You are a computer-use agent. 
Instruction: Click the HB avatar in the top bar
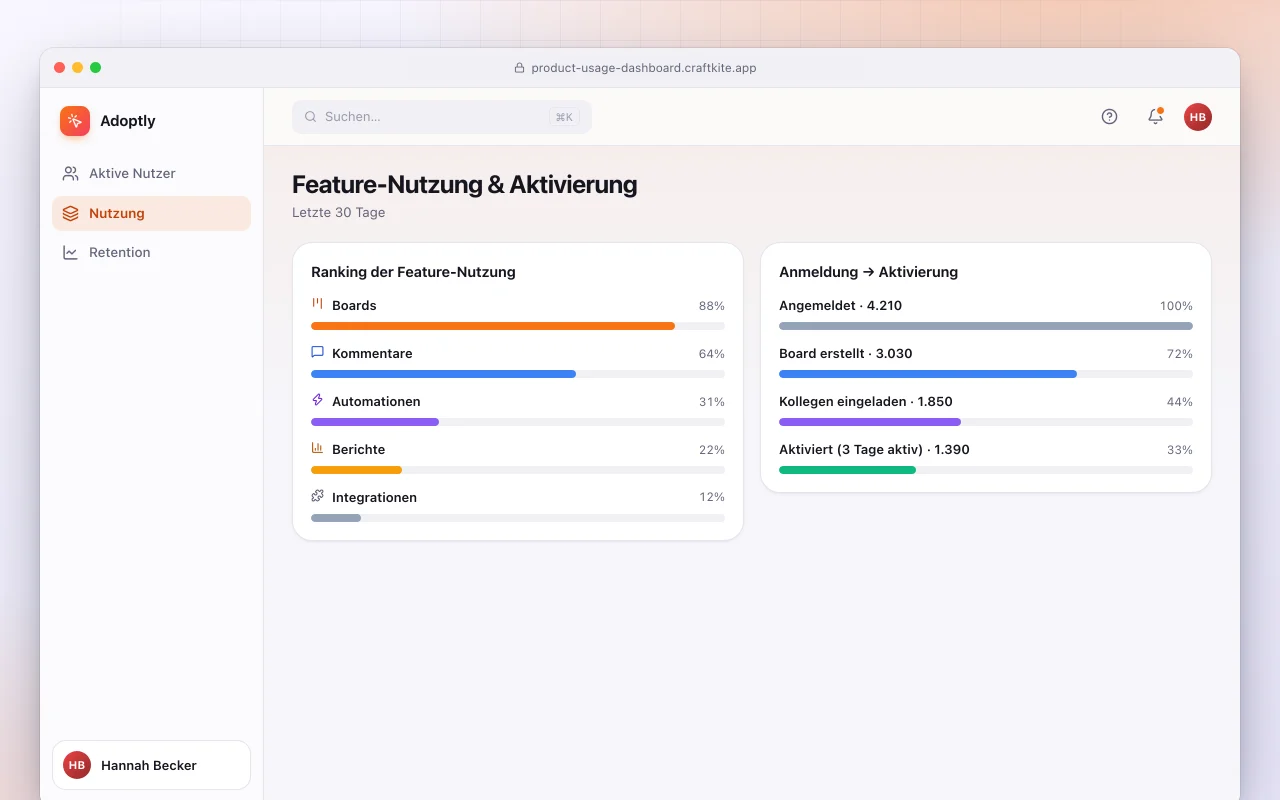1198,117
